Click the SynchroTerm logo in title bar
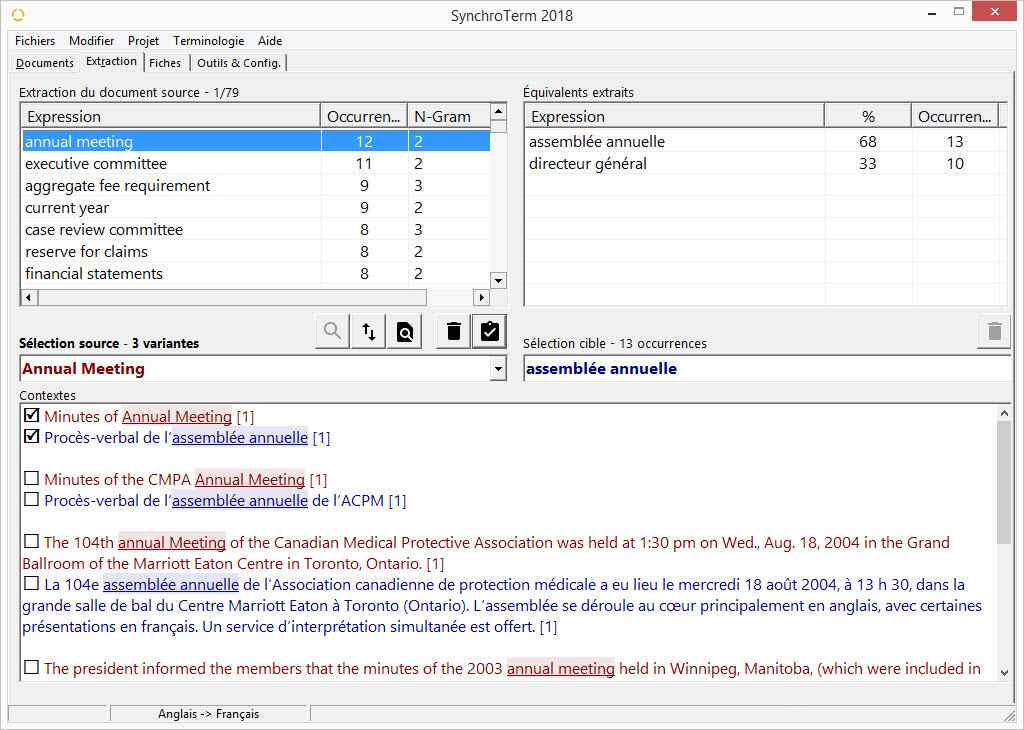1024x730 pixels. 17,15
